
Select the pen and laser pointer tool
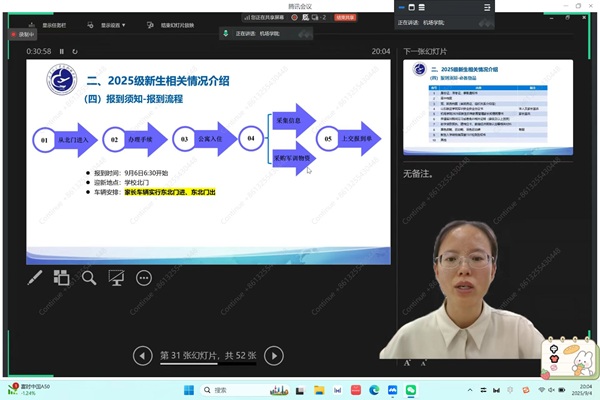pos(34,278)
